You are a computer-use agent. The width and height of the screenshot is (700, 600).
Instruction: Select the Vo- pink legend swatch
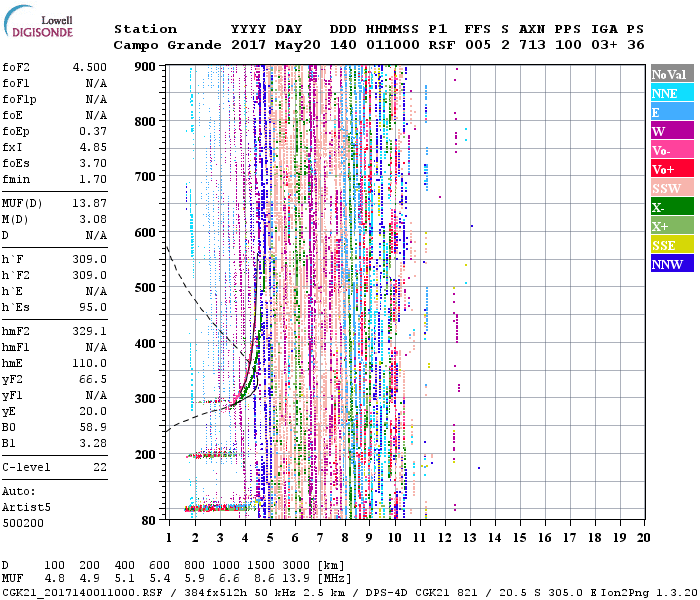[x=672, y=150]
